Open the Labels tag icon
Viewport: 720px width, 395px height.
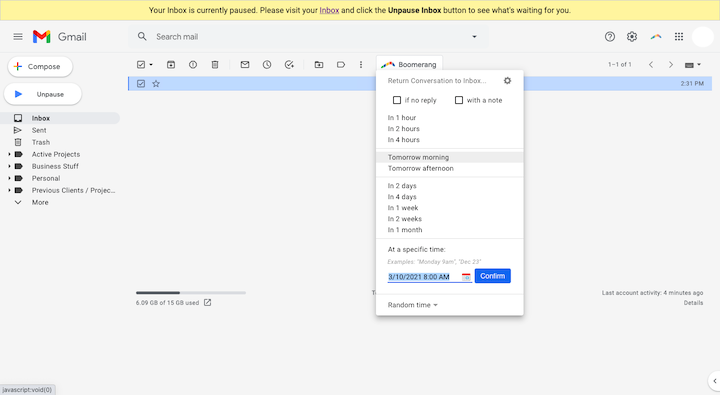click(x=341, y=65)
